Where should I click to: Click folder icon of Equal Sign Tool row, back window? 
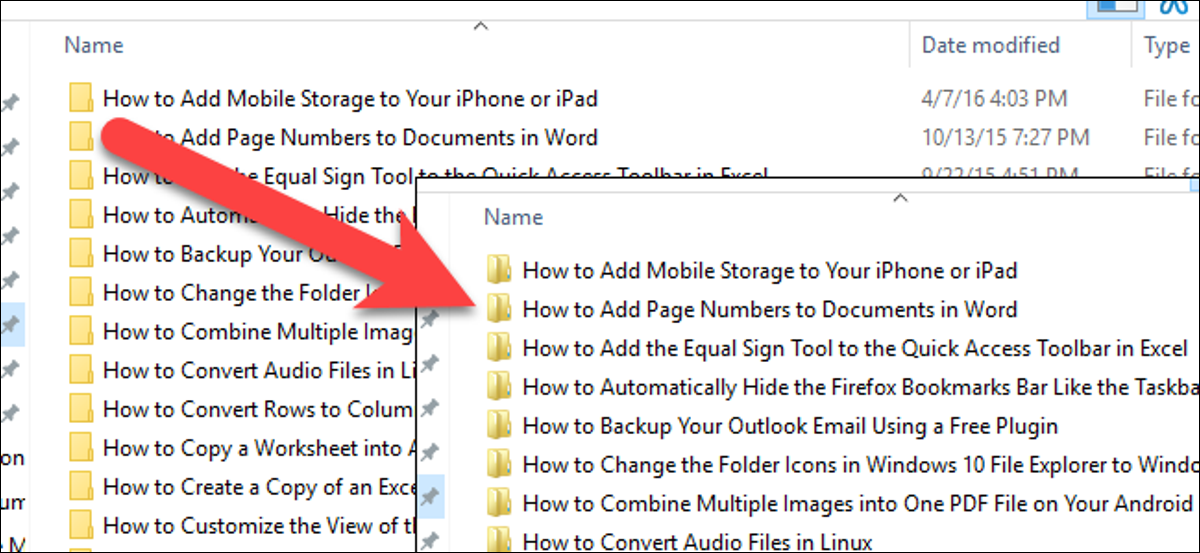(82, 176)
